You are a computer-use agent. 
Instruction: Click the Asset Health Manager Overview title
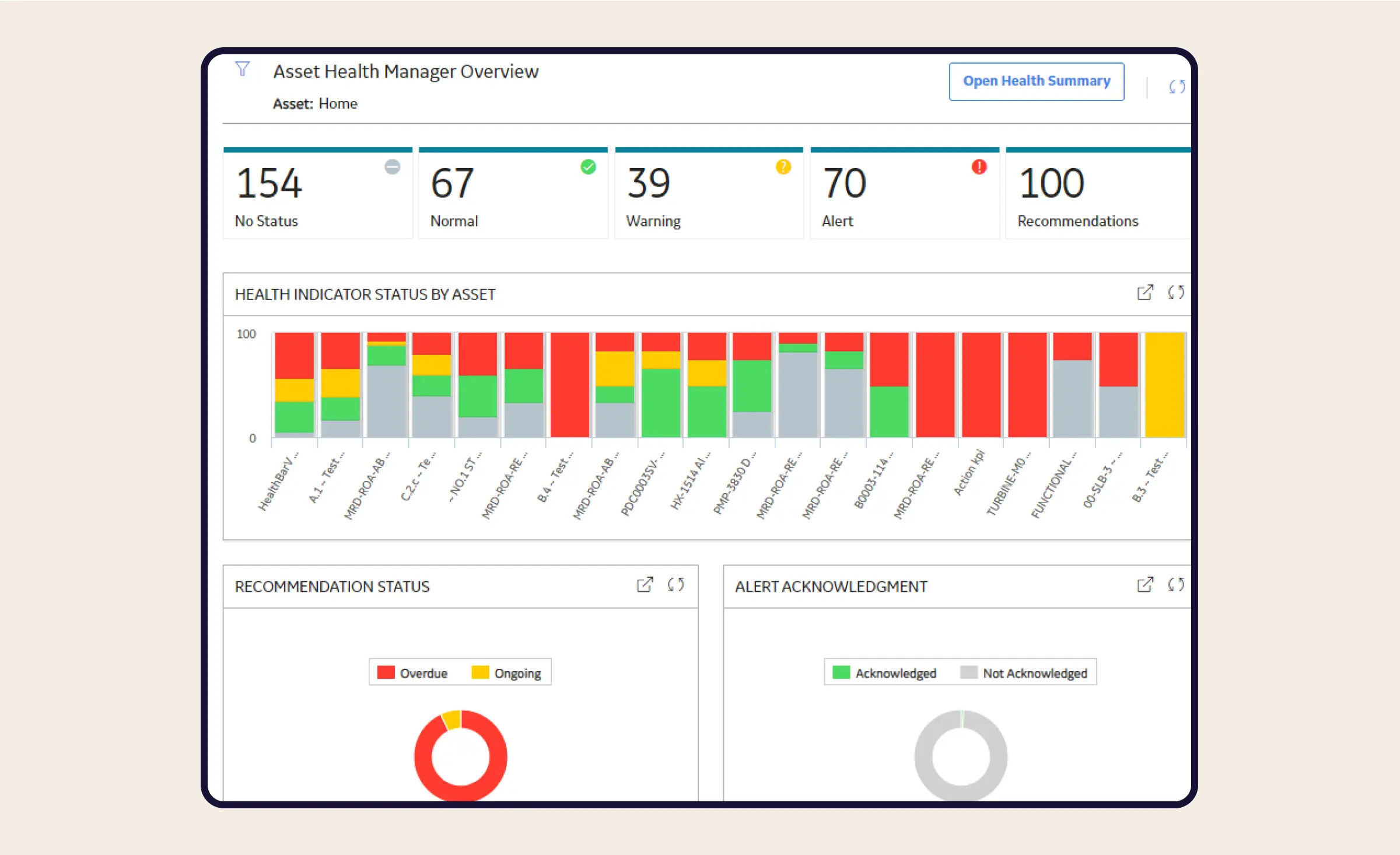pyautogui.click(x=406, y=71)
